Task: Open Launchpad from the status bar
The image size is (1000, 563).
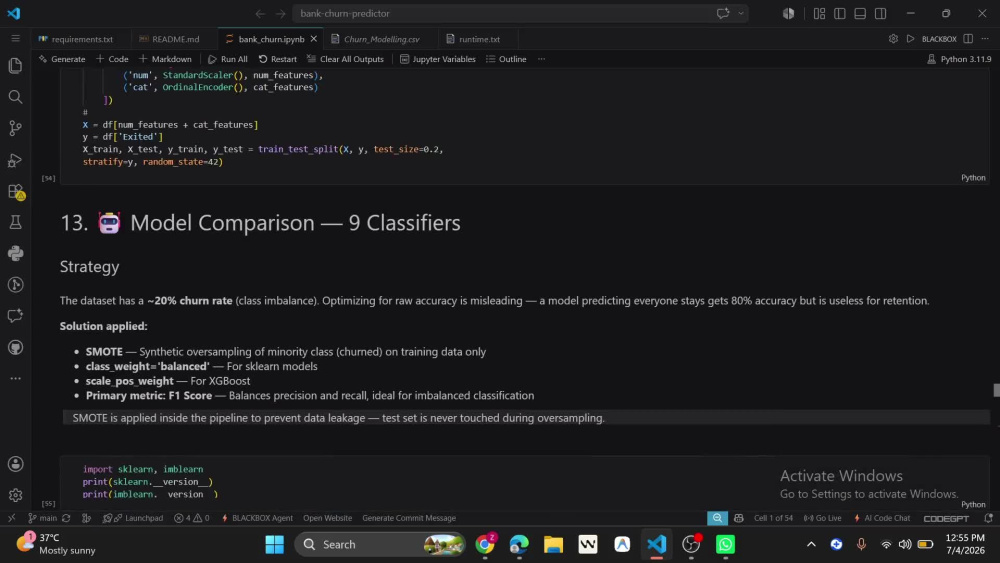Action: click(133, 518)
